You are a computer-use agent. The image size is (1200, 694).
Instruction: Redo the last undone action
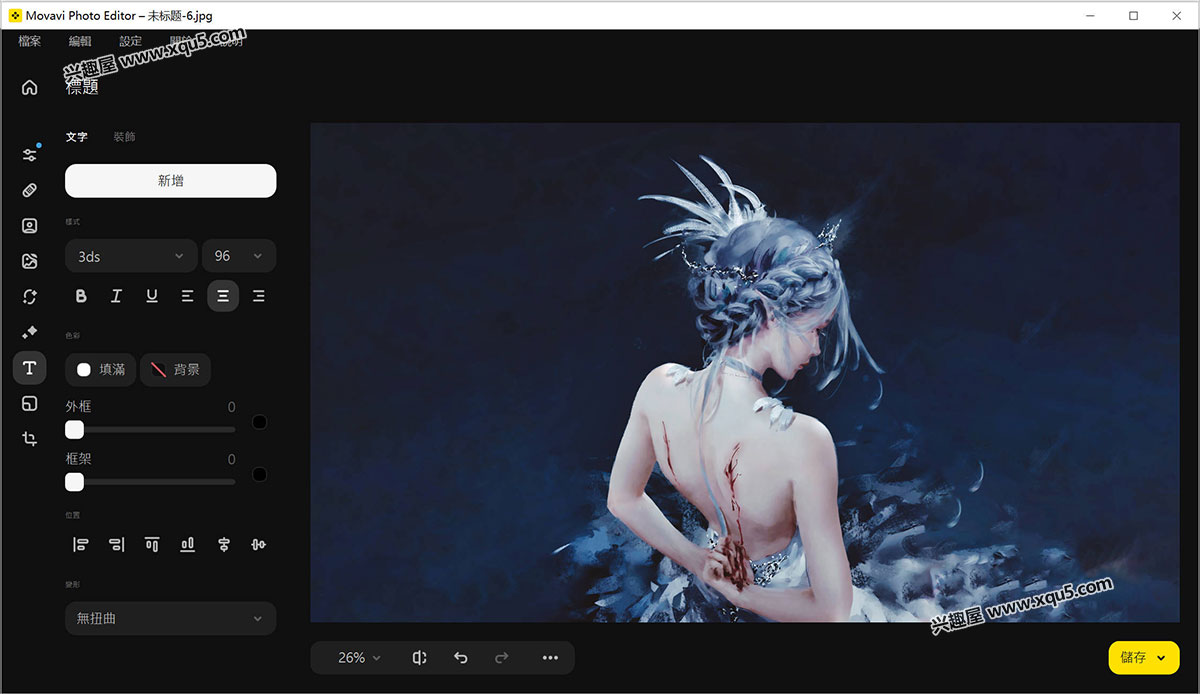502,658
